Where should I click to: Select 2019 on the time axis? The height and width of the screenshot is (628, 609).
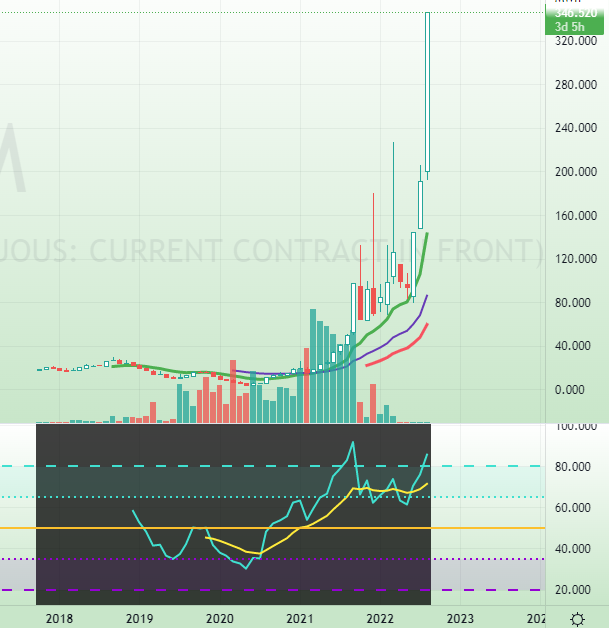(x=139, y=619)
